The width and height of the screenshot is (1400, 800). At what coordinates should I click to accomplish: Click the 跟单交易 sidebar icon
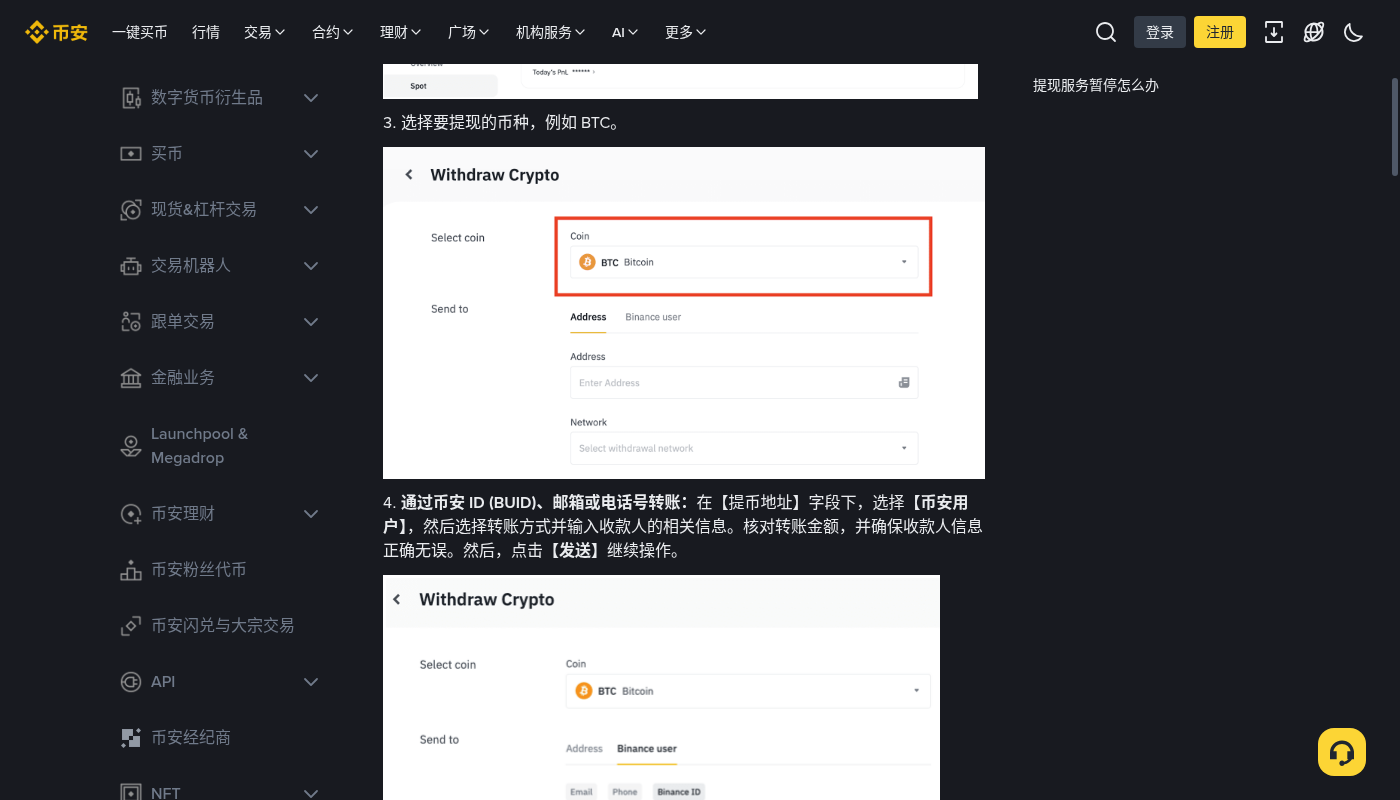pyautogui.click(x=131, y=322)
